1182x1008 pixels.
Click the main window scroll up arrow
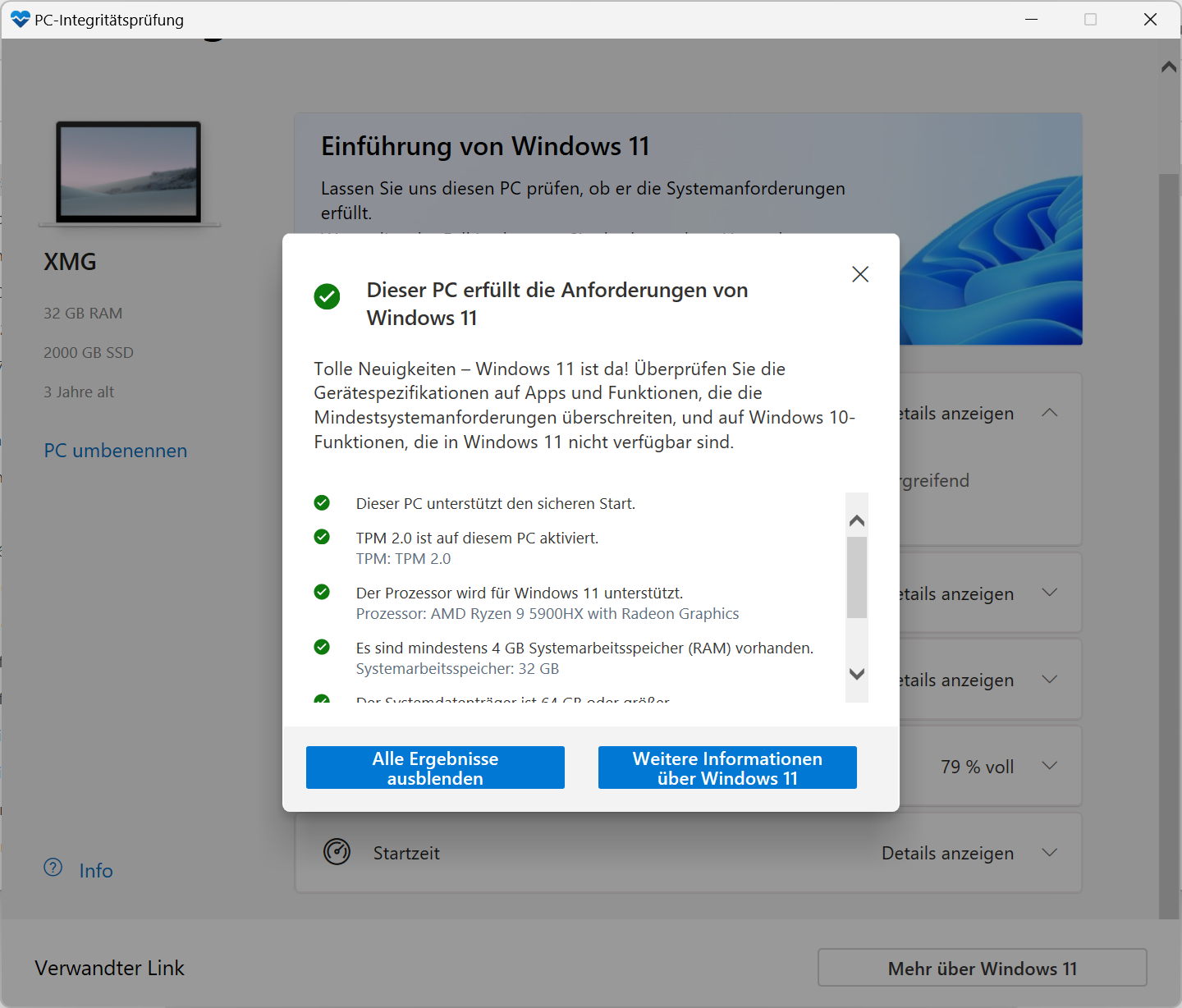click(1169, 67)
